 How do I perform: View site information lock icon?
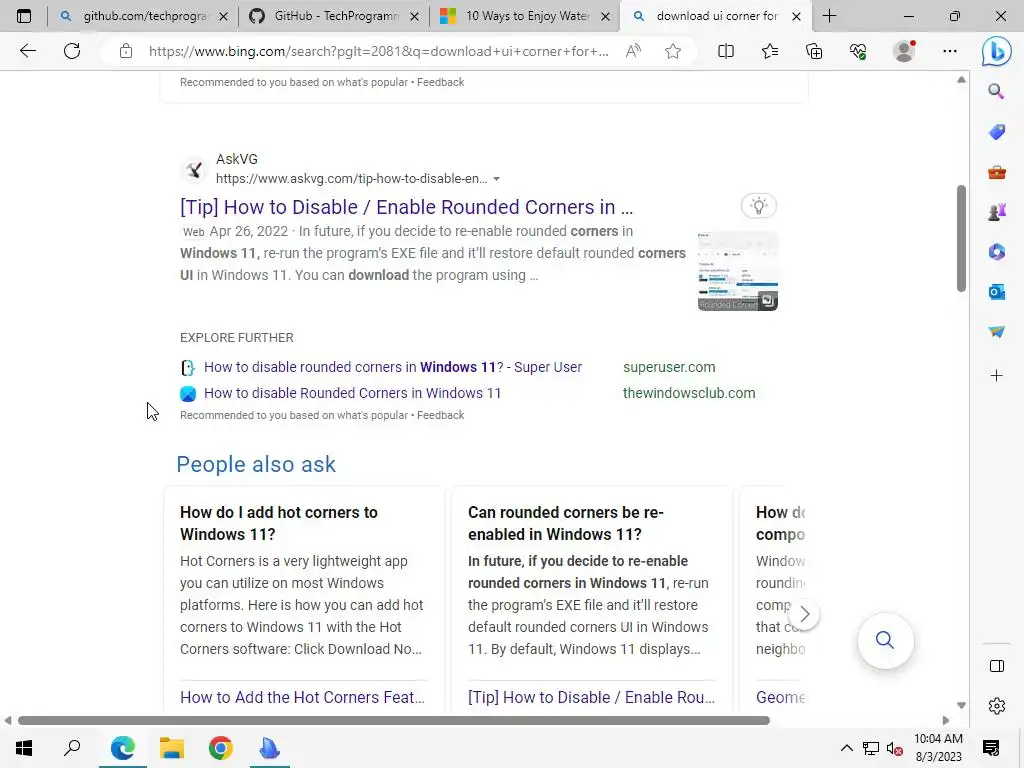[x=126, y=51]
